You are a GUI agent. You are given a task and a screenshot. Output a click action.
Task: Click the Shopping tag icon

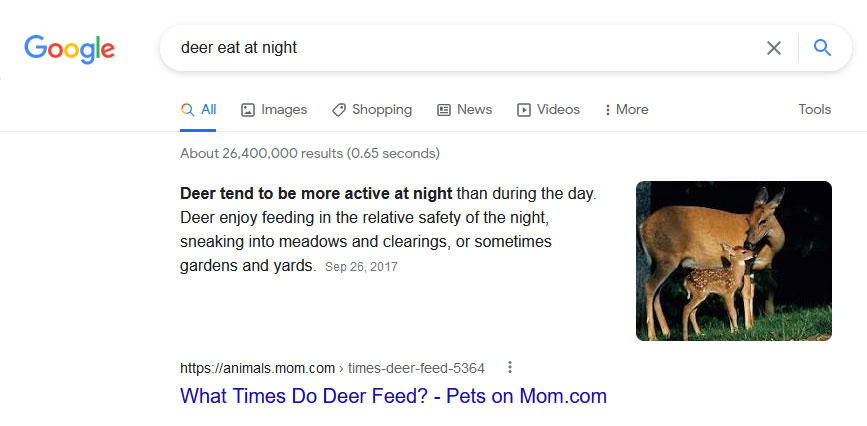pyautogui.click(x=338, y=110)
